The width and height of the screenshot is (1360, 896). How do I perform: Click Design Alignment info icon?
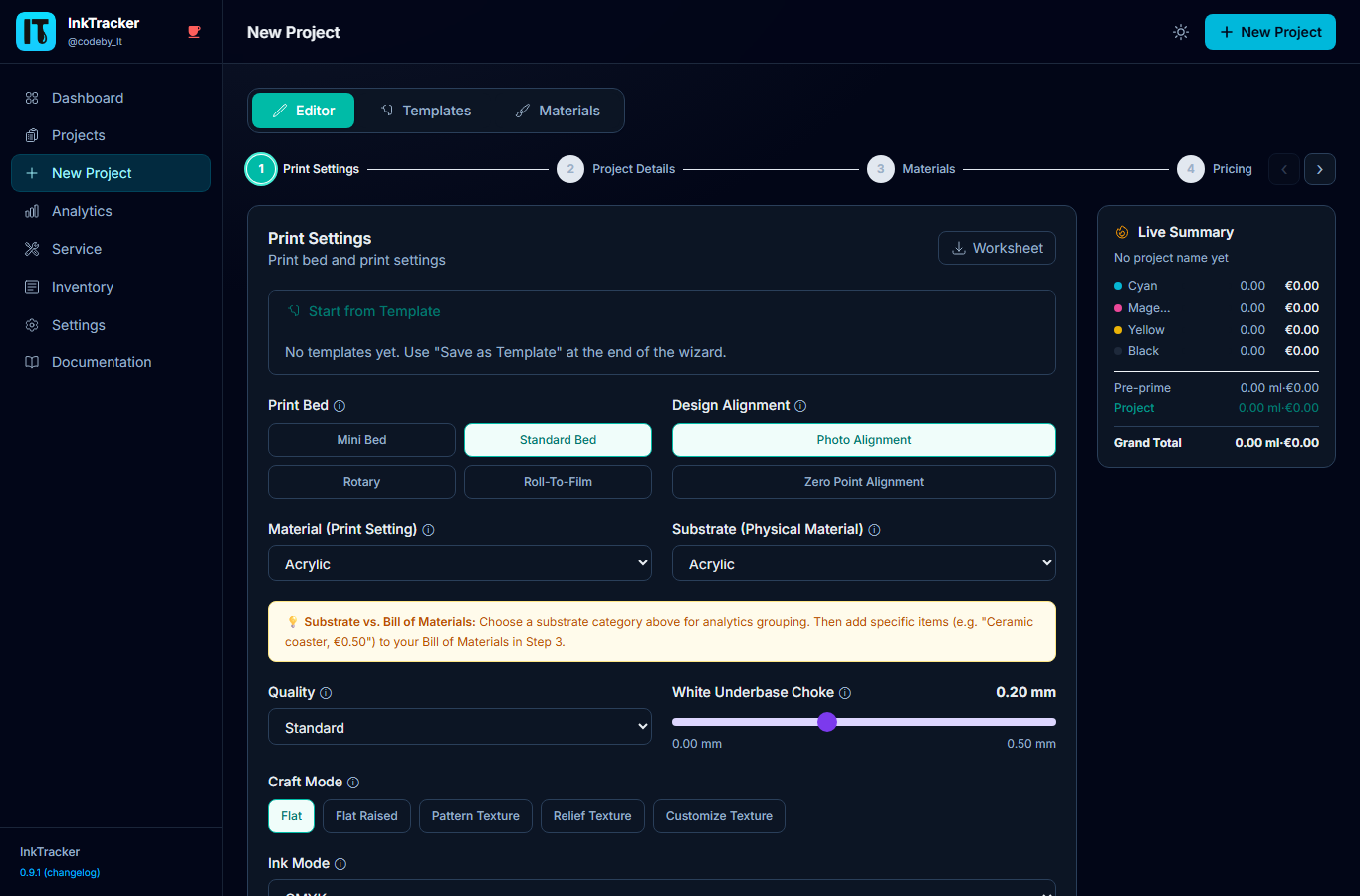point(800,406)
